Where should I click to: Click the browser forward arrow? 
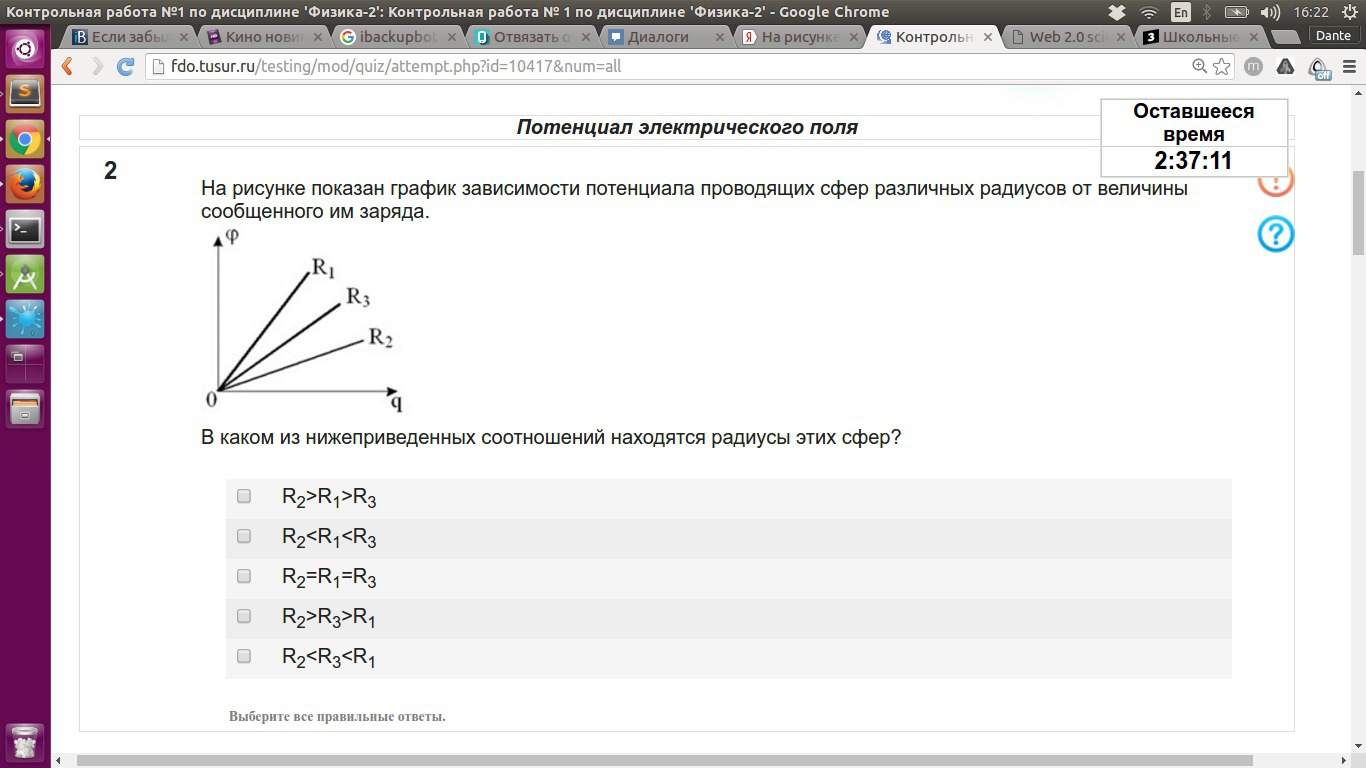97,66
